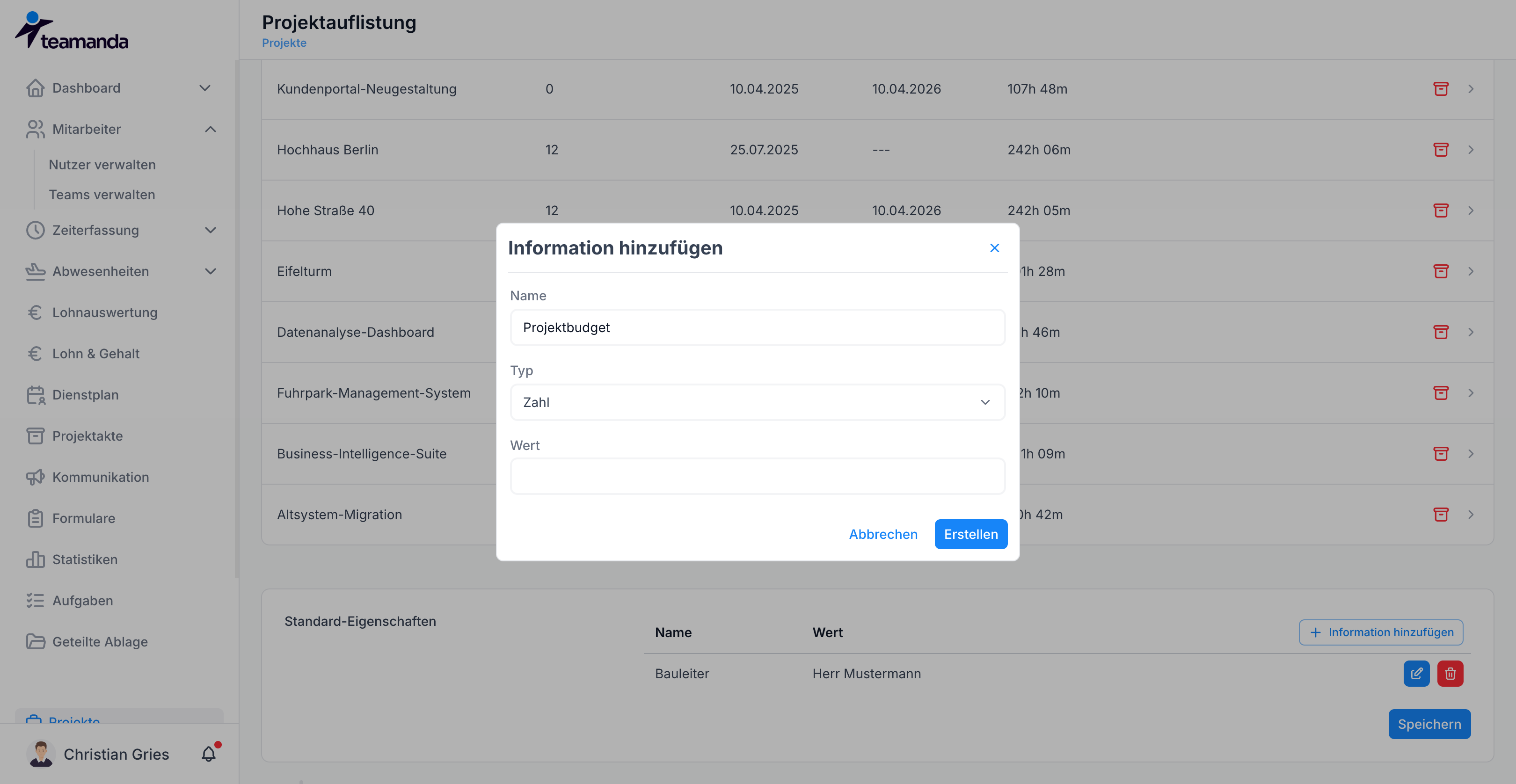This screenshot has width=1516, height=784.
Task: Archive the Hochhaus Berlin project
Action: pyautogui.click(x=1440, y=149)
